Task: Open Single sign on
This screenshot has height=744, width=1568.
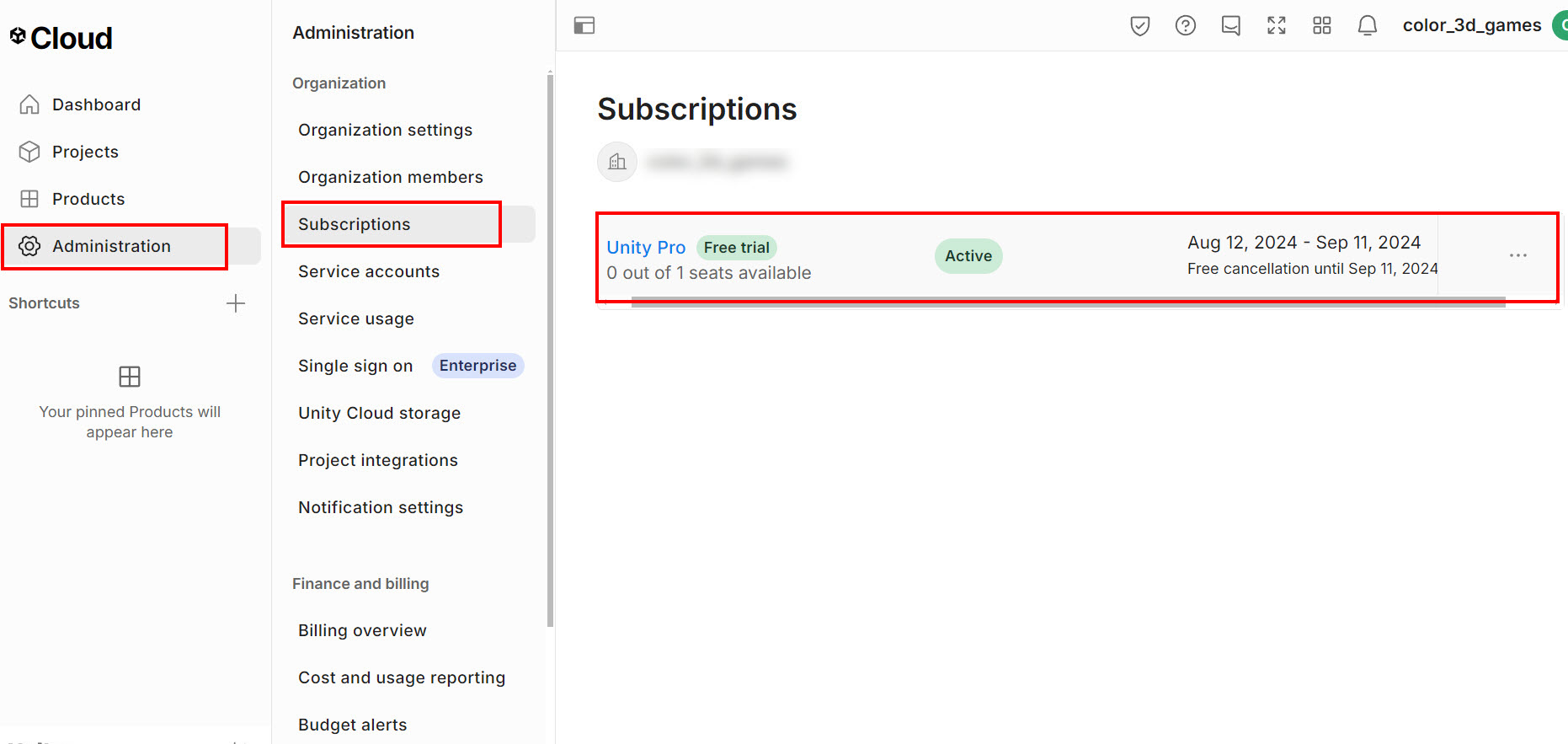Action: click(x=355, y=366)
